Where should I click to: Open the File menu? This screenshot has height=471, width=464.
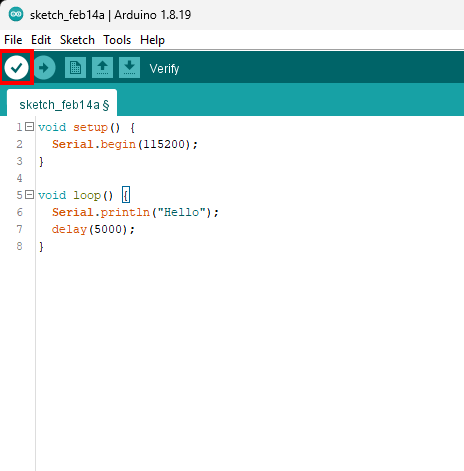point(13,40)
